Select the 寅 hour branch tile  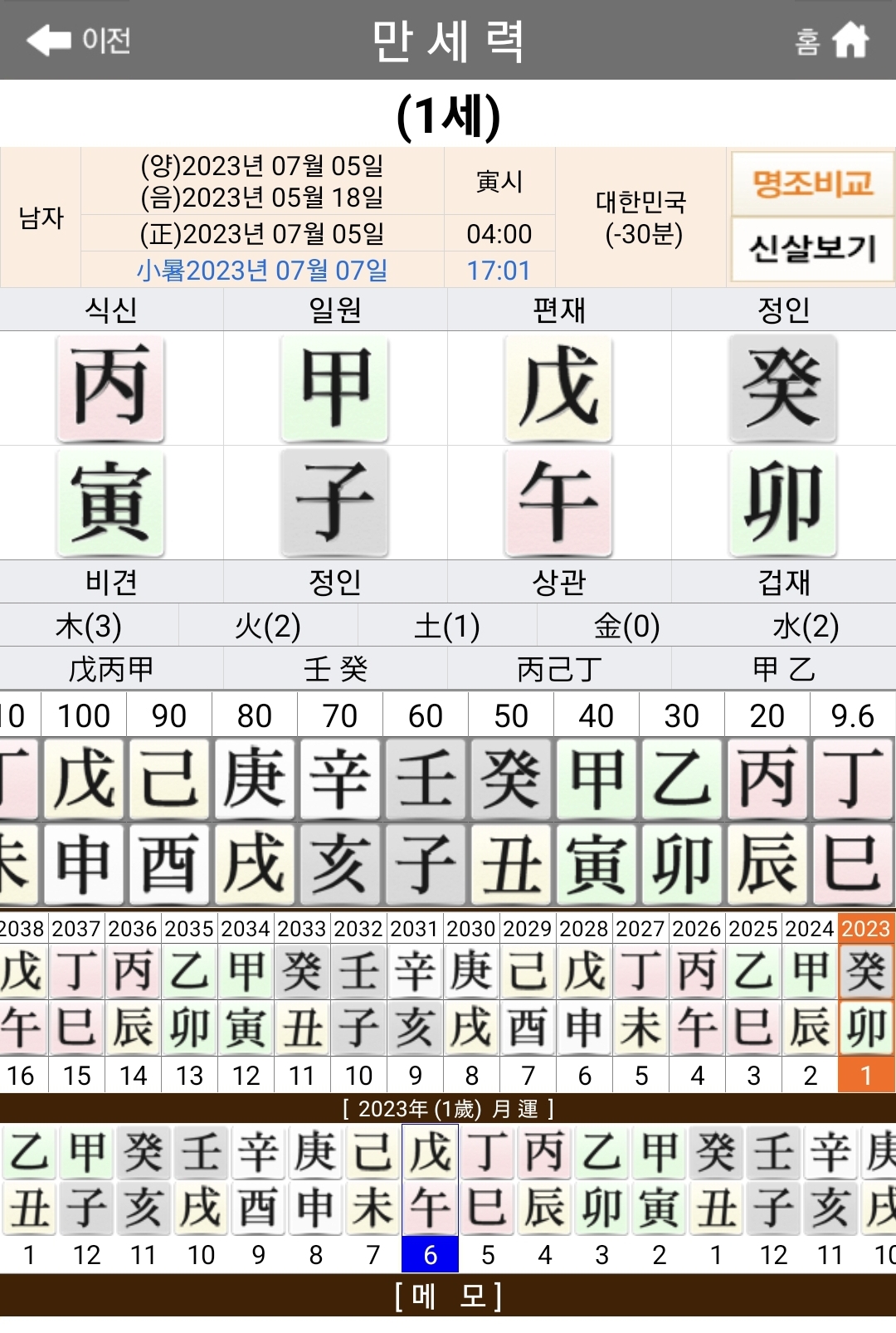110,503
